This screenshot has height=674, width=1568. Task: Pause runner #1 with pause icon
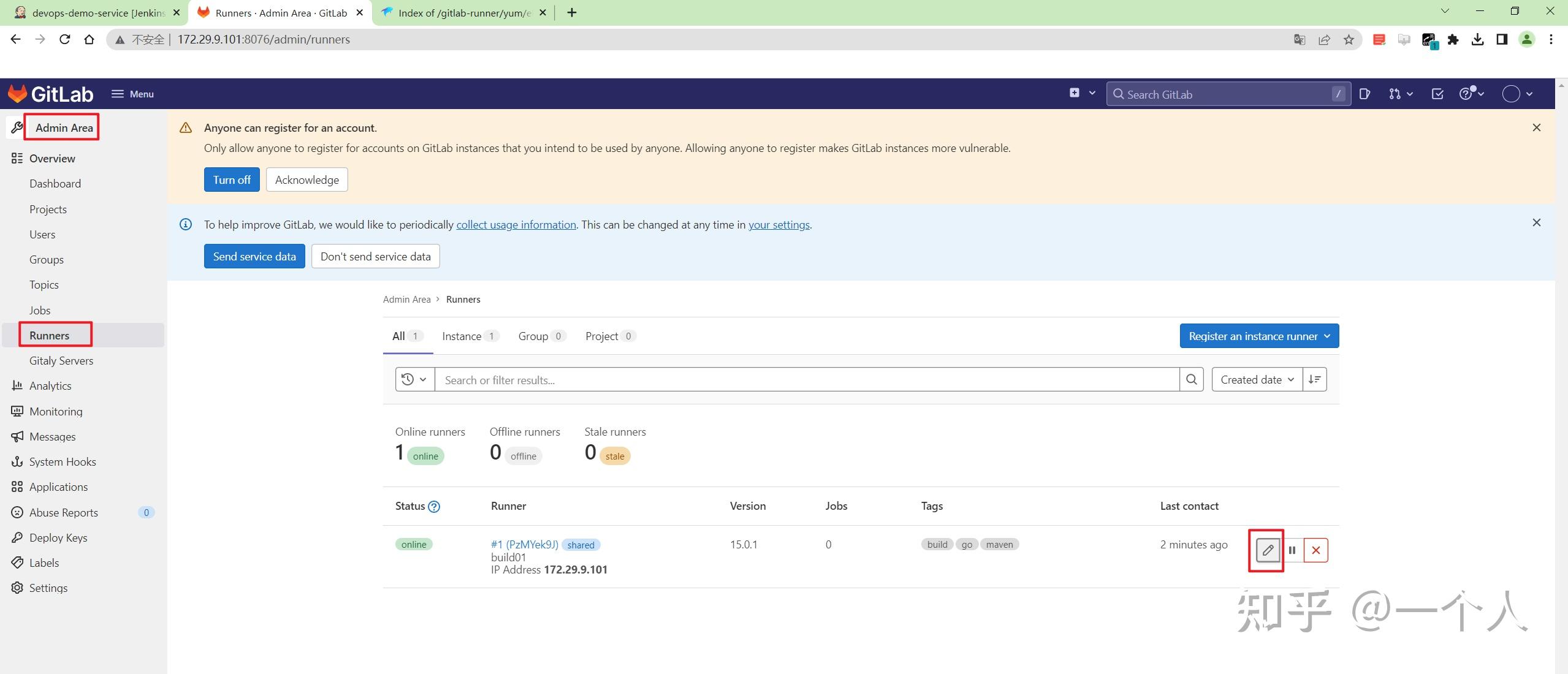(x=1292, y=550)
